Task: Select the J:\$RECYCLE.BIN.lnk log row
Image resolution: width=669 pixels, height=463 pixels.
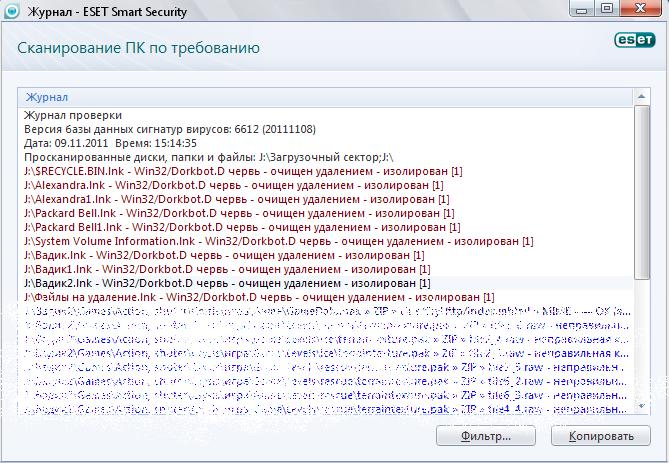Action: coord(326,171)
